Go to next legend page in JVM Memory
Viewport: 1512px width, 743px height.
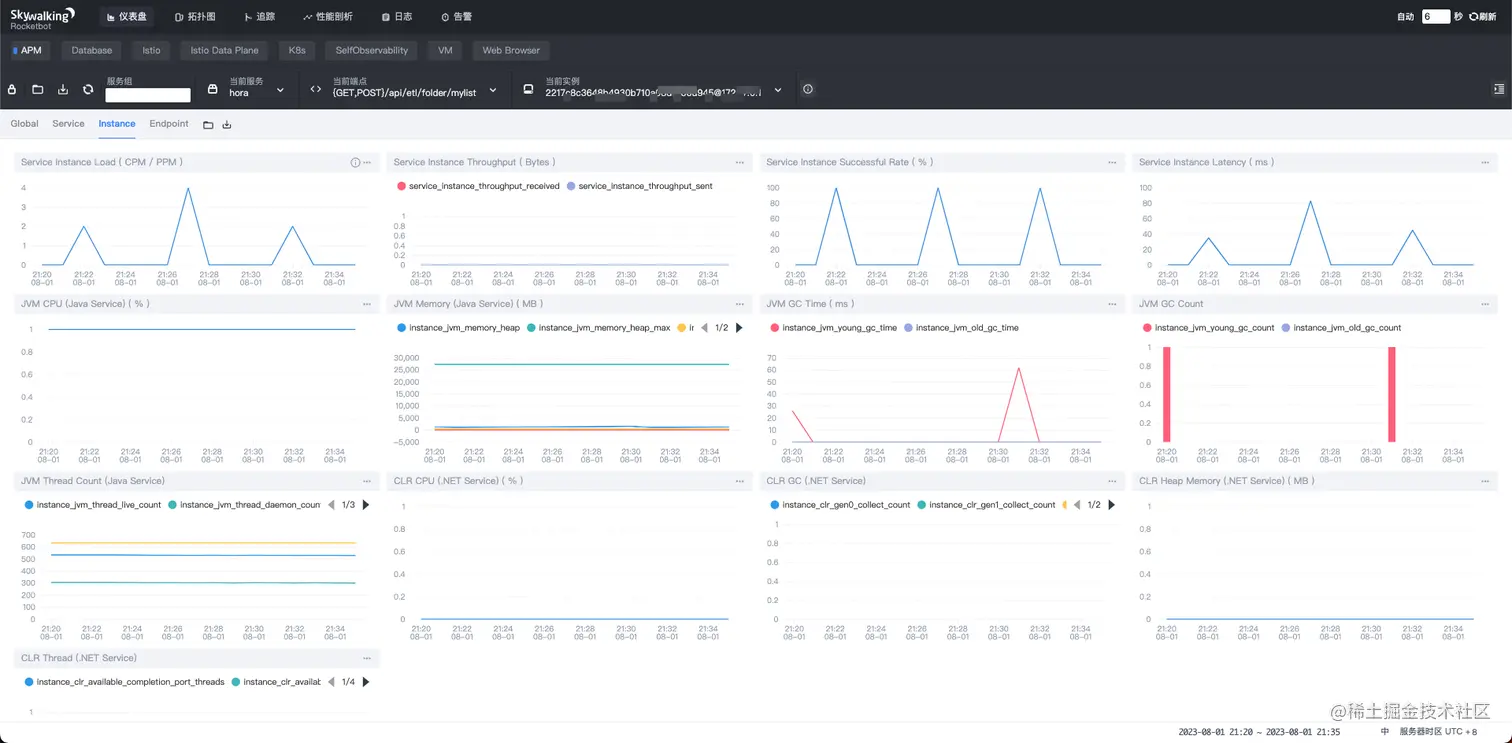tap(739, 328)
